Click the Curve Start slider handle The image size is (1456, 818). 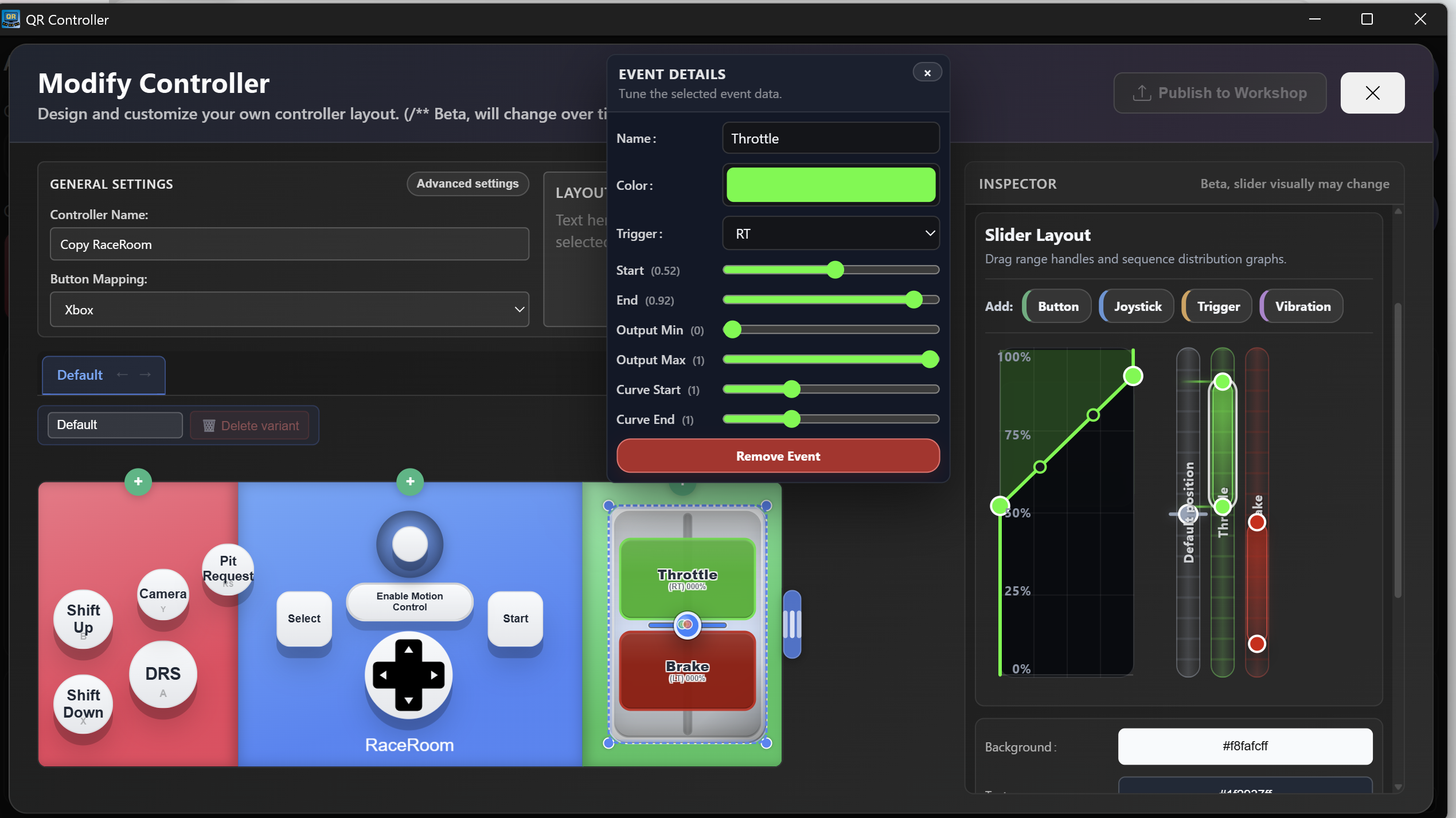(x=791, y=389)
